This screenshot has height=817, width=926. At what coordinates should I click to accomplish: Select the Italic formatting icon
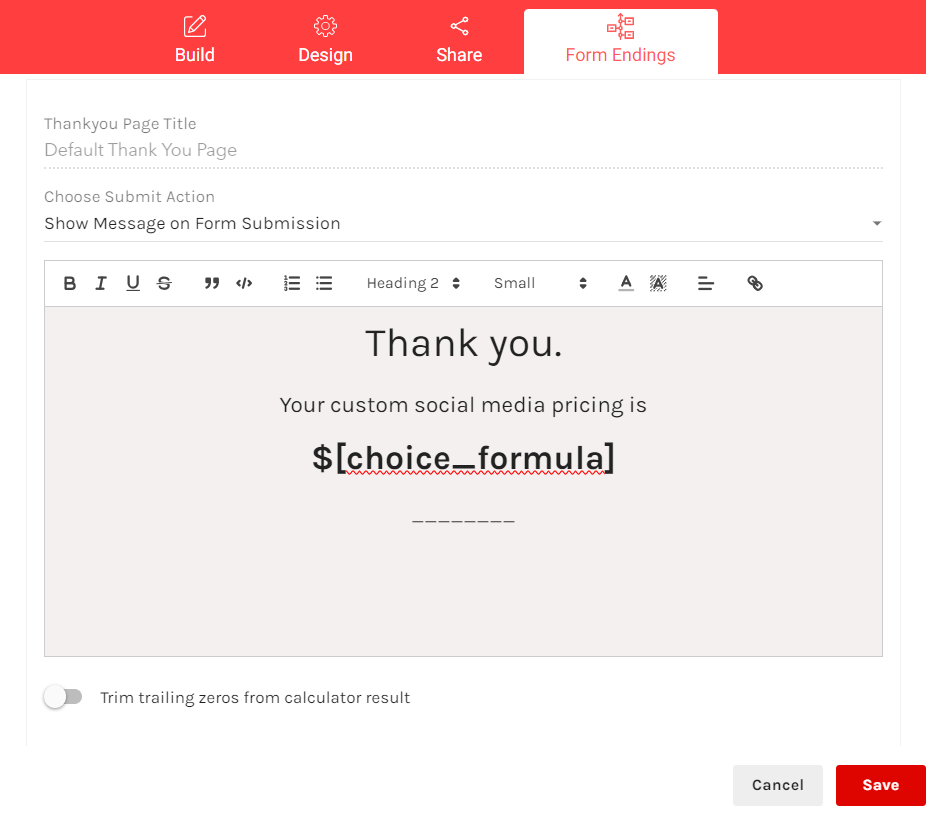click(101, 283)
